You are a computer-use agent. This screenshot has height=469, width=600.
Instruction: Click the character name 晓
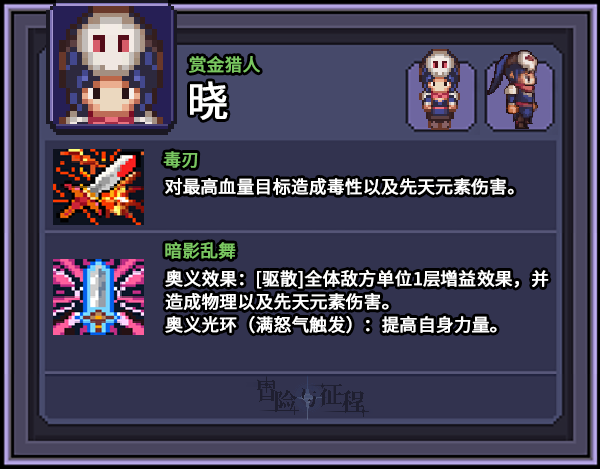pos(208,101)
